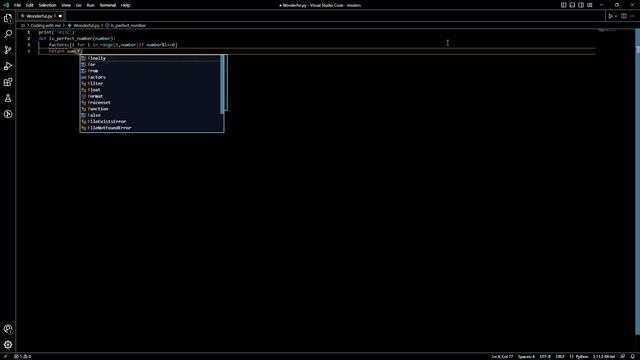Click 'Coding with me' breadcrumb folder
The width and height of the screenshot is (640, 360).
coord(45,25)
